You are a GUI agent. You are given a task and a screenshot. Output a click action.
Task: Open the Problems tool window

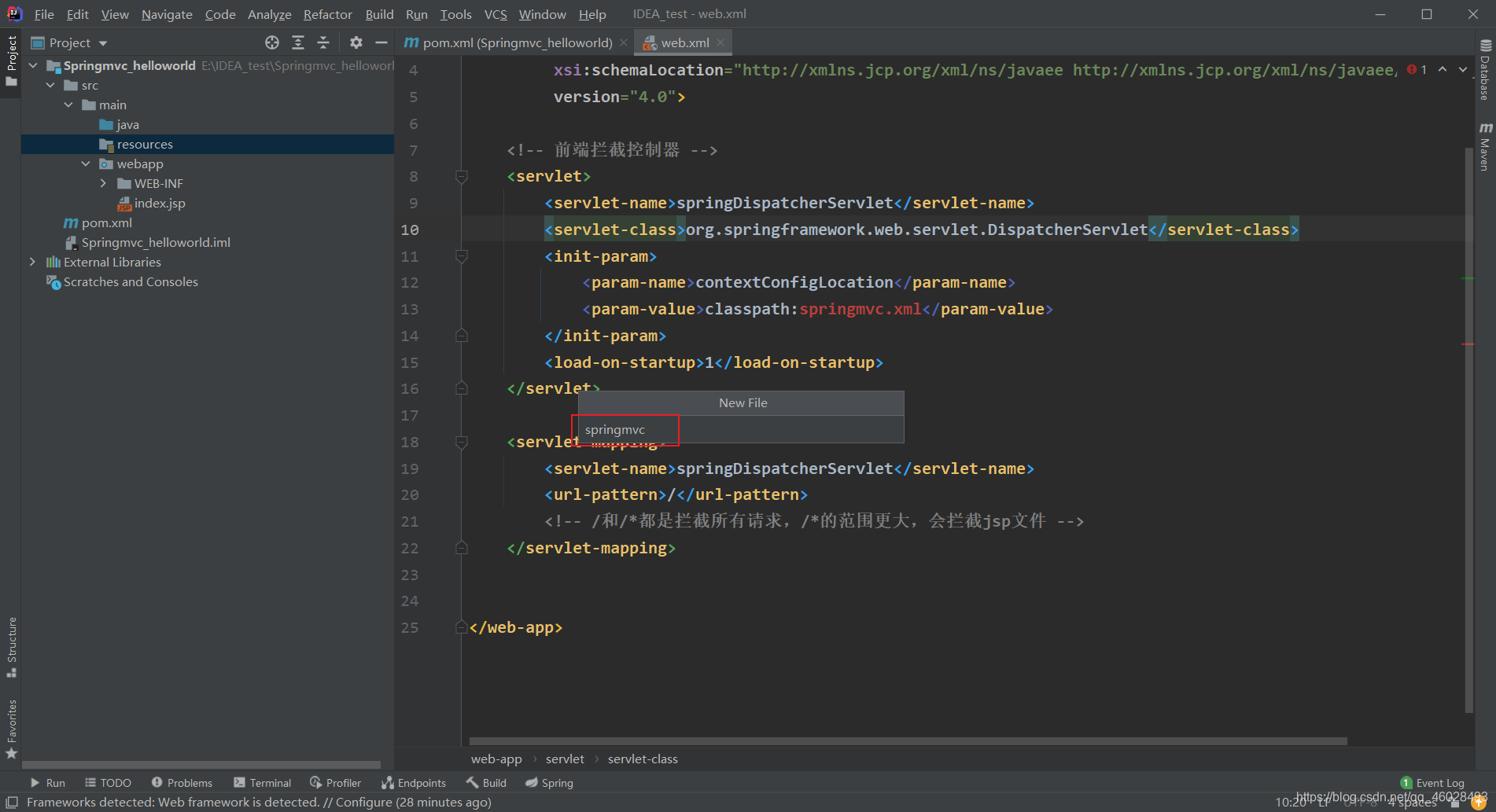tap(182, 783)
